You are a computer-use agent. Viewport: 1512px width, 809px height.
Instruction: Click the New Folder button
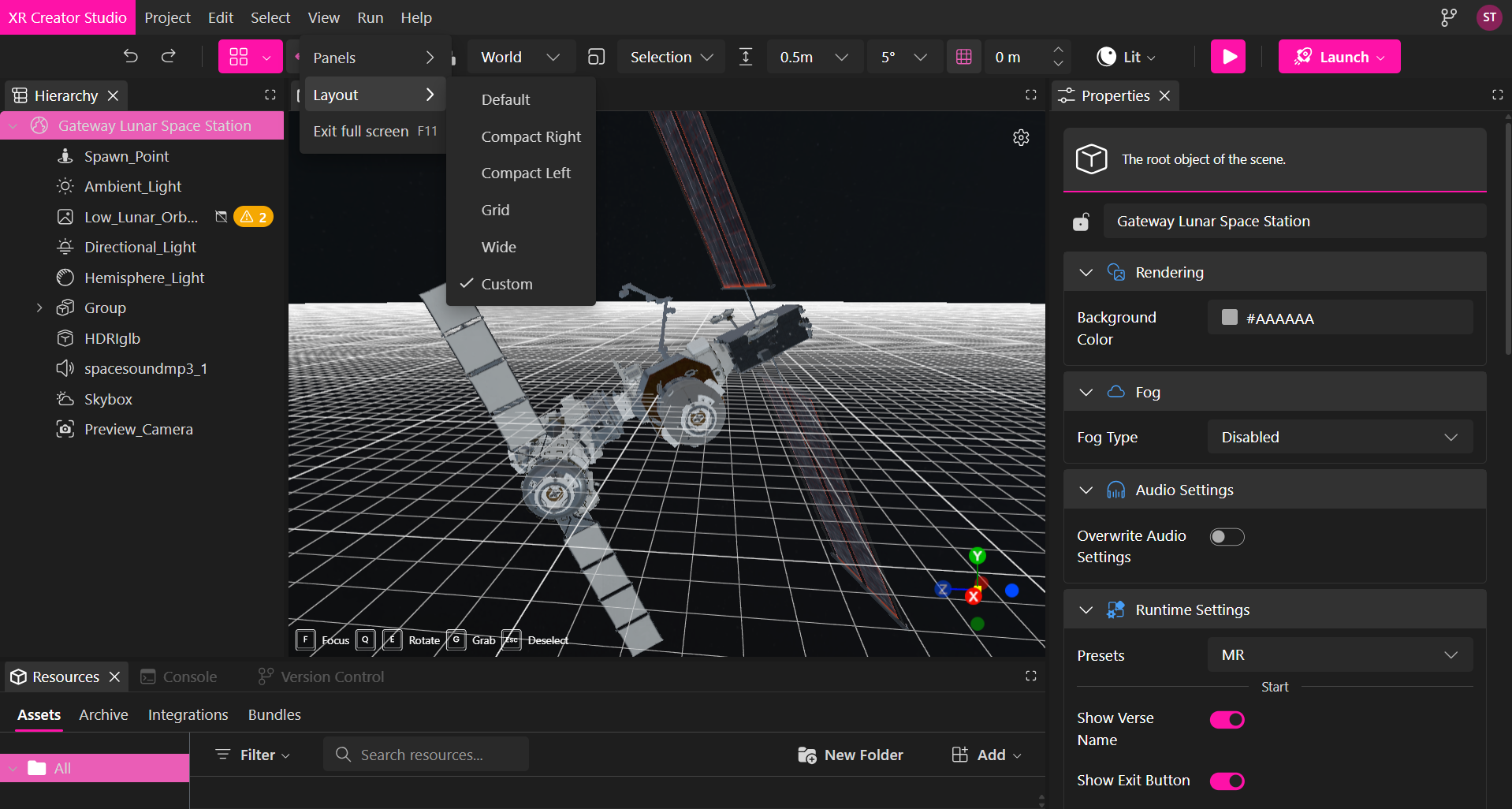click(851, 755)
